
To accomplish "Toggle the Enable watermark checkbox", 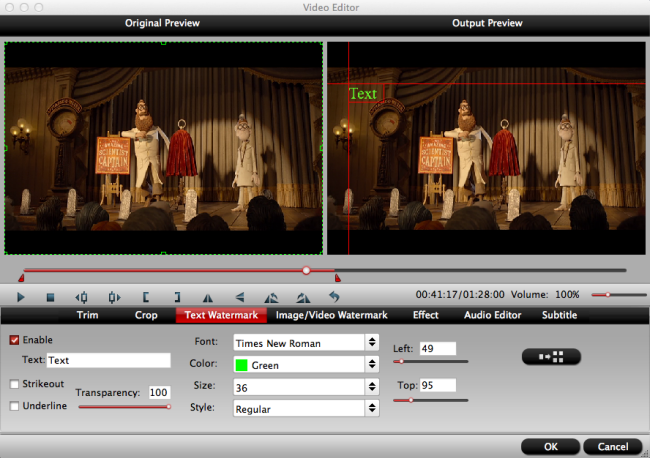I will (x=15, y=340).
